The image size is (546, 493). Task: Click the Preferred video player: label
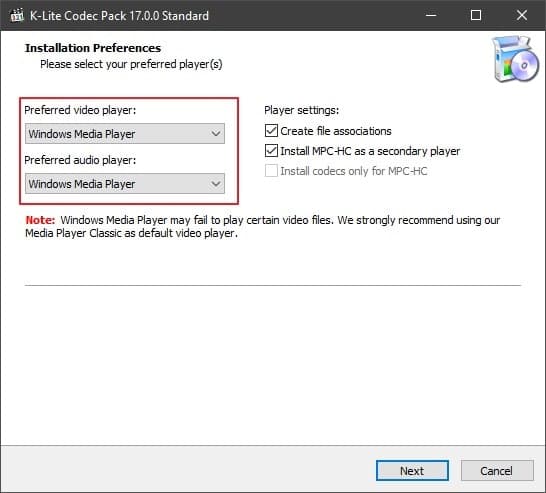point(80,110)
